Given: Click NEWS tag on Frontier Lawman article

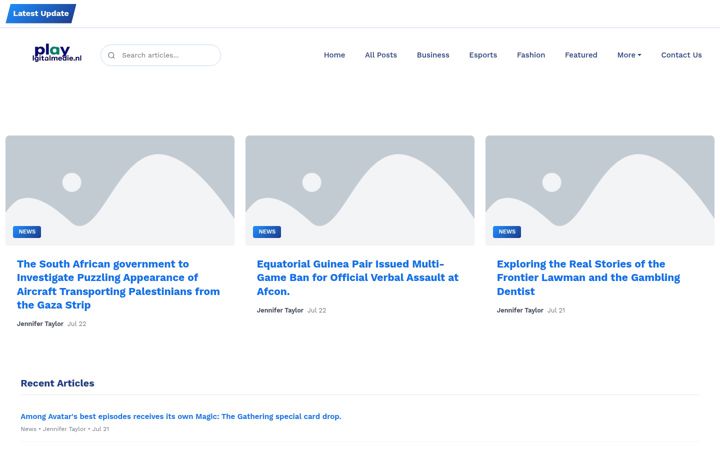Looking at the screenshot, I should coord(507,232).
